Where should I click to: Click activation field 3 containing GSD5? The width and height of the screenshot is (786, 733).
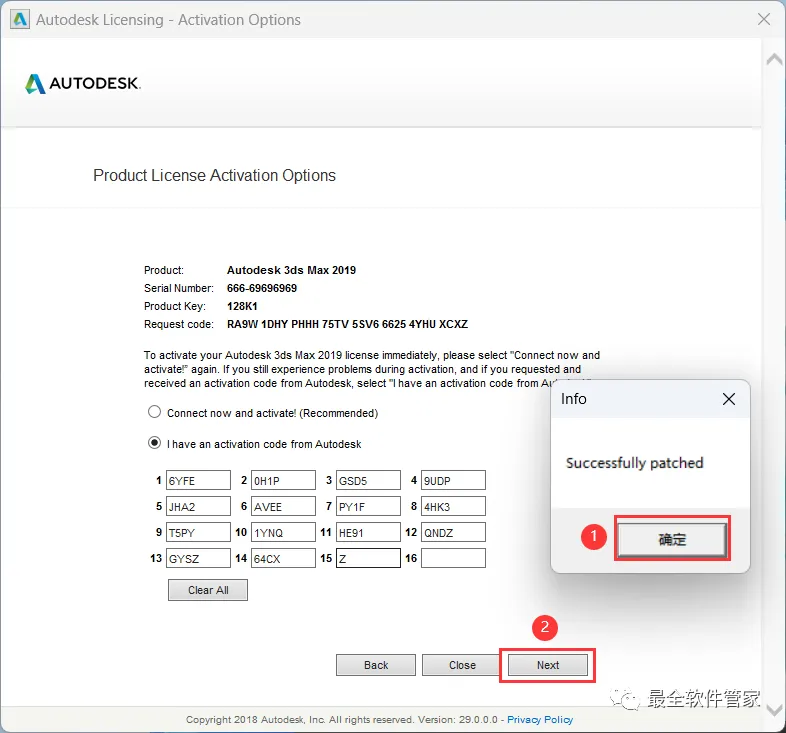coord(368,480)
